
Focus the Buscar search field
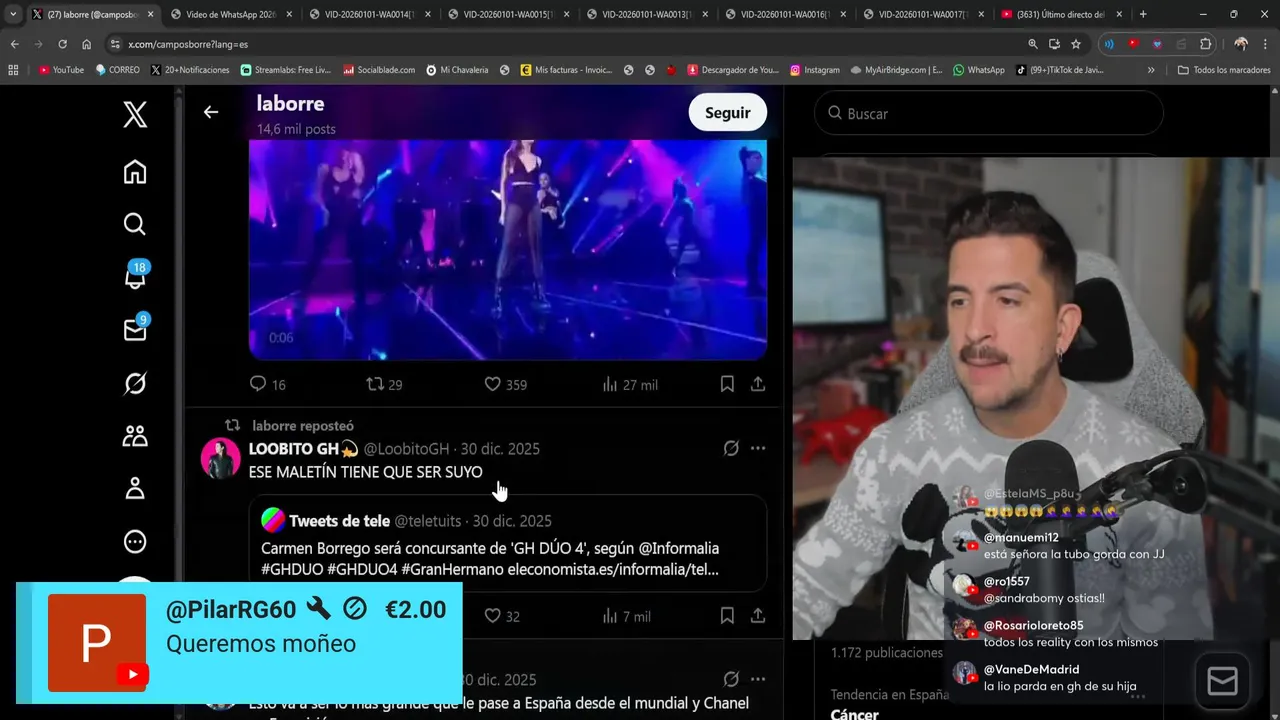[x=989, y=113]
